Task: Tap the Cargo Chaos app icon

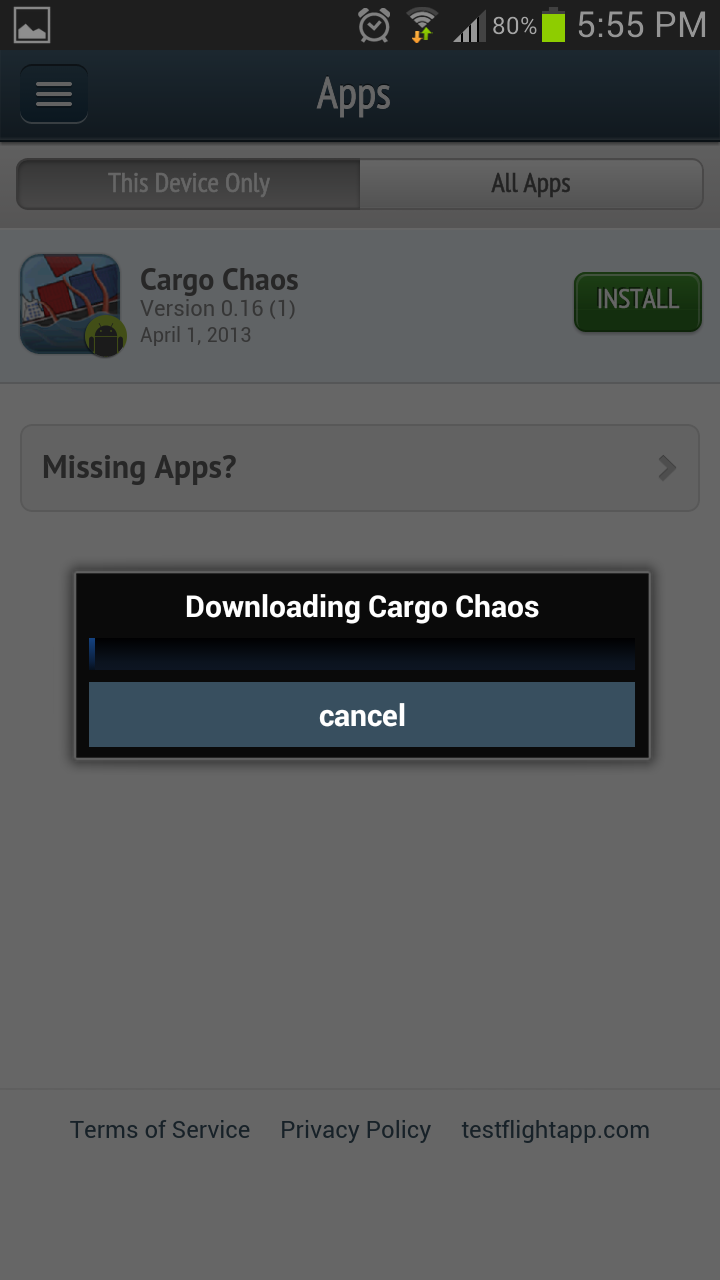Action: (x=70, y=304)
